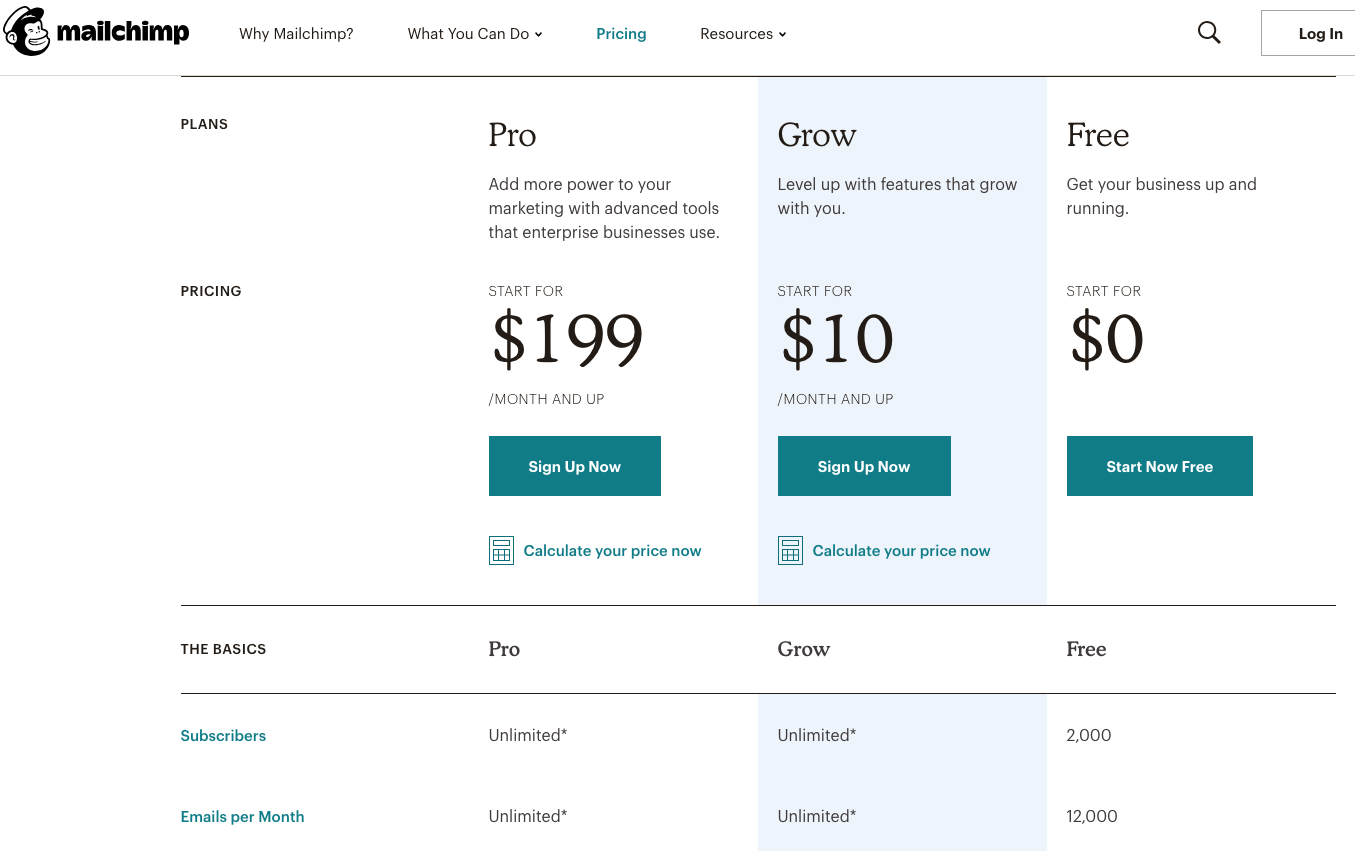Click the Emails per Month link

[242, 817]
